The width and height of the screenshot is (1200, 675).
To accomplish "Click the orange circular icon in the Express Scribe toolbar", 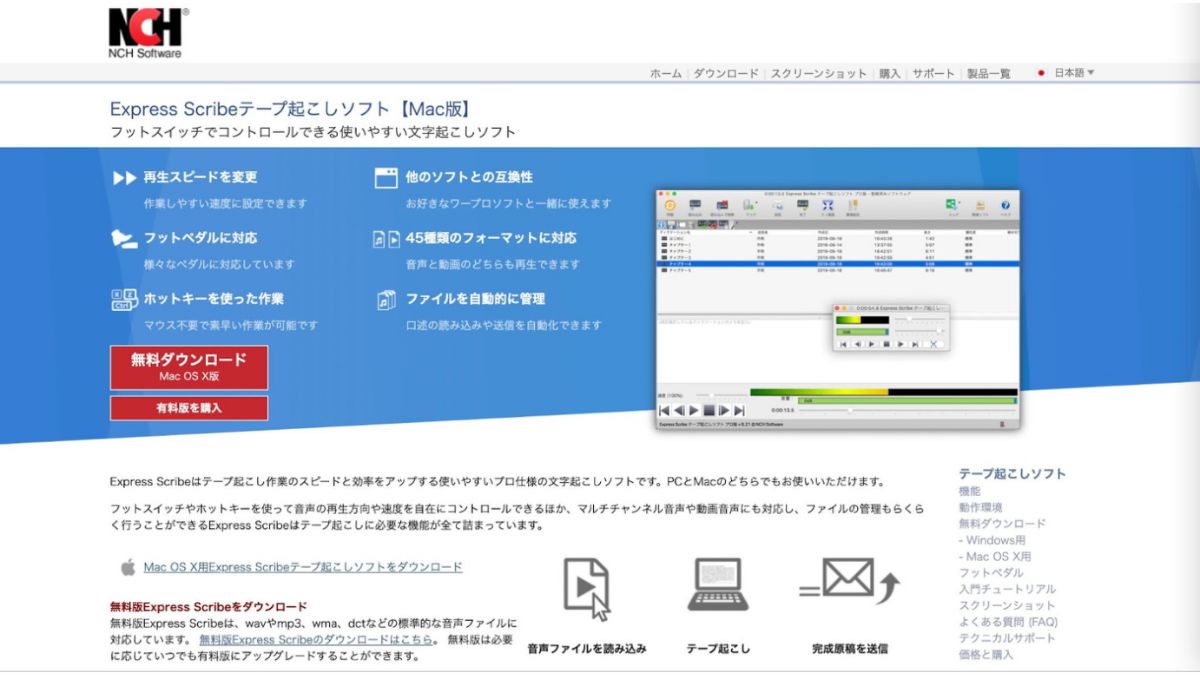I will [x=669, y=205].
